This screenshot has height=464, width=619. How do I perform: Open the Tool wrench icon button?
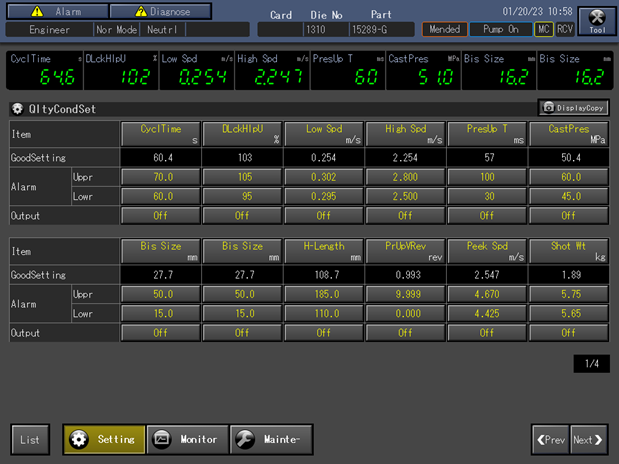(597, 19)
